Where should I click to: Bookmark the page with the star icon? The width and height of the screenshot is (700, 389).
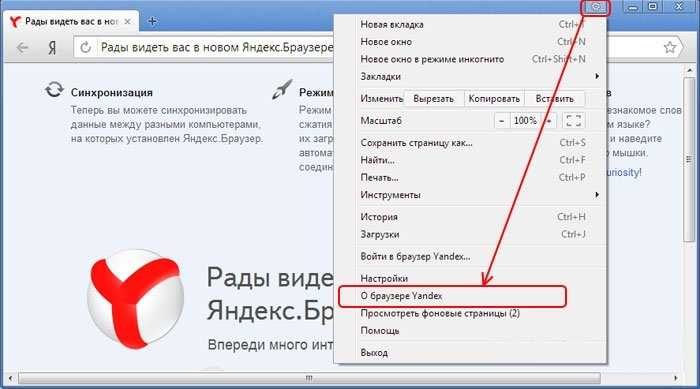click(669, 47)
